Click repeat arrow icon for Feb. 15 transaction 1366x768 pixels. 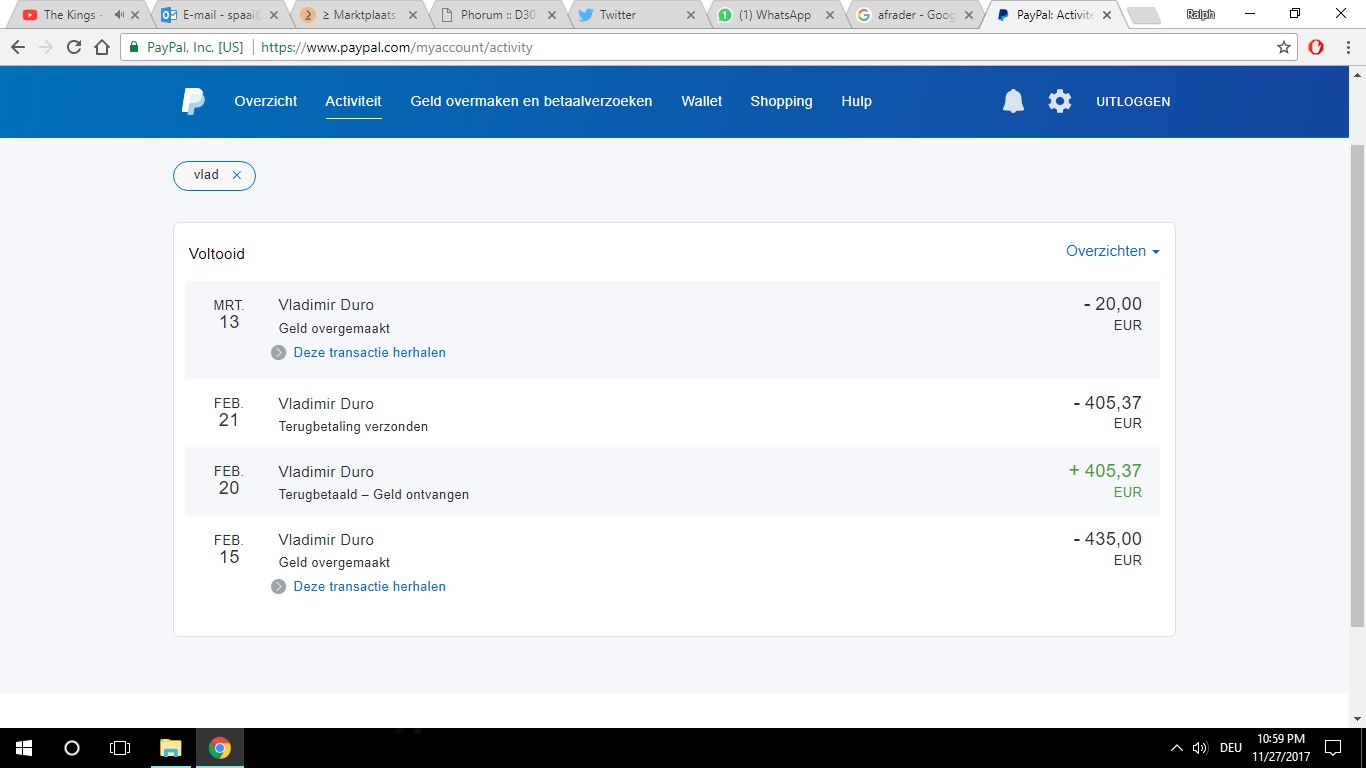tap(279, 587)
